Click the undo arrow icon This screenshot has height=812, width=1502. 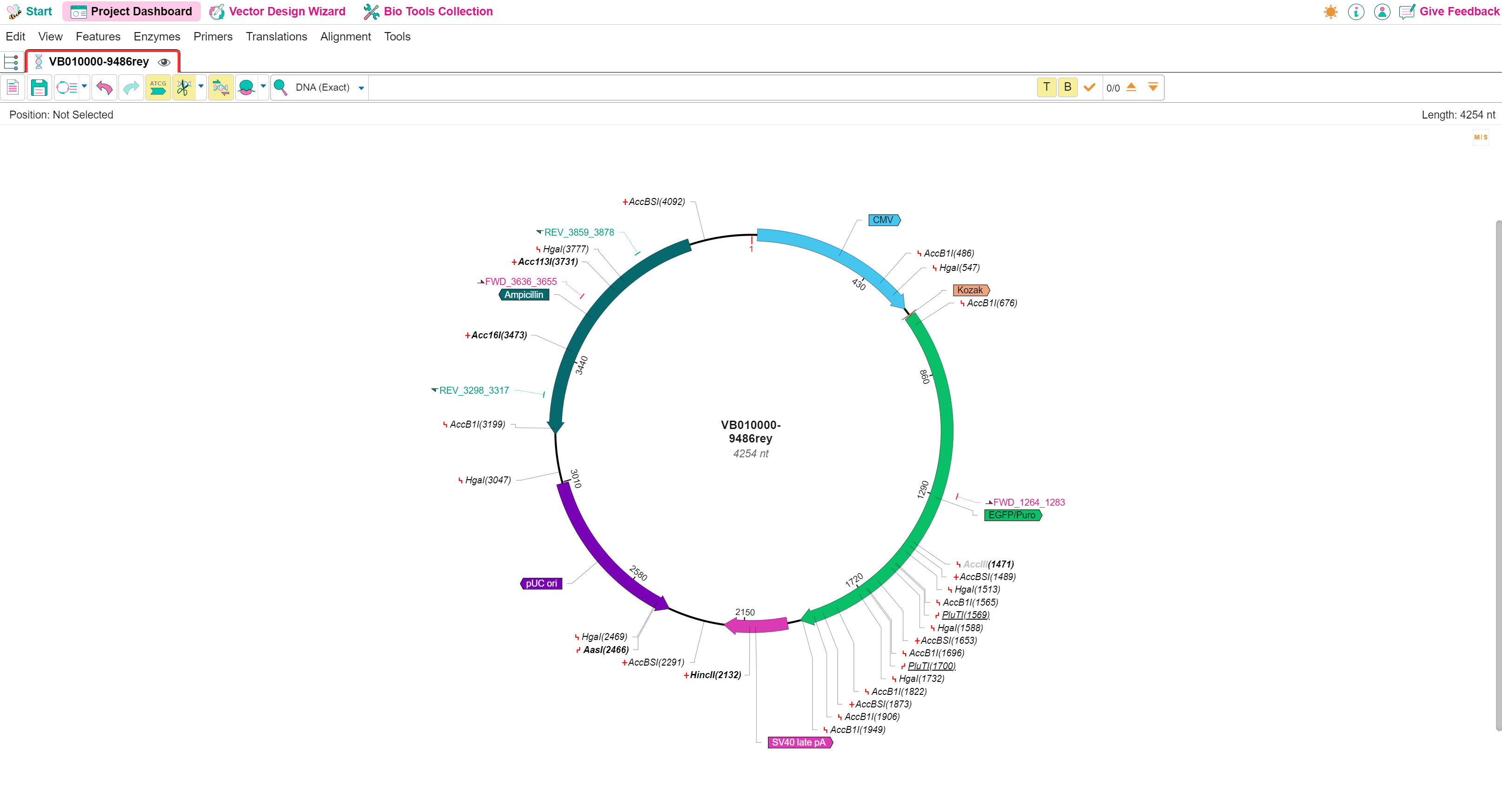pyautogui.click(x=105, y=87)
